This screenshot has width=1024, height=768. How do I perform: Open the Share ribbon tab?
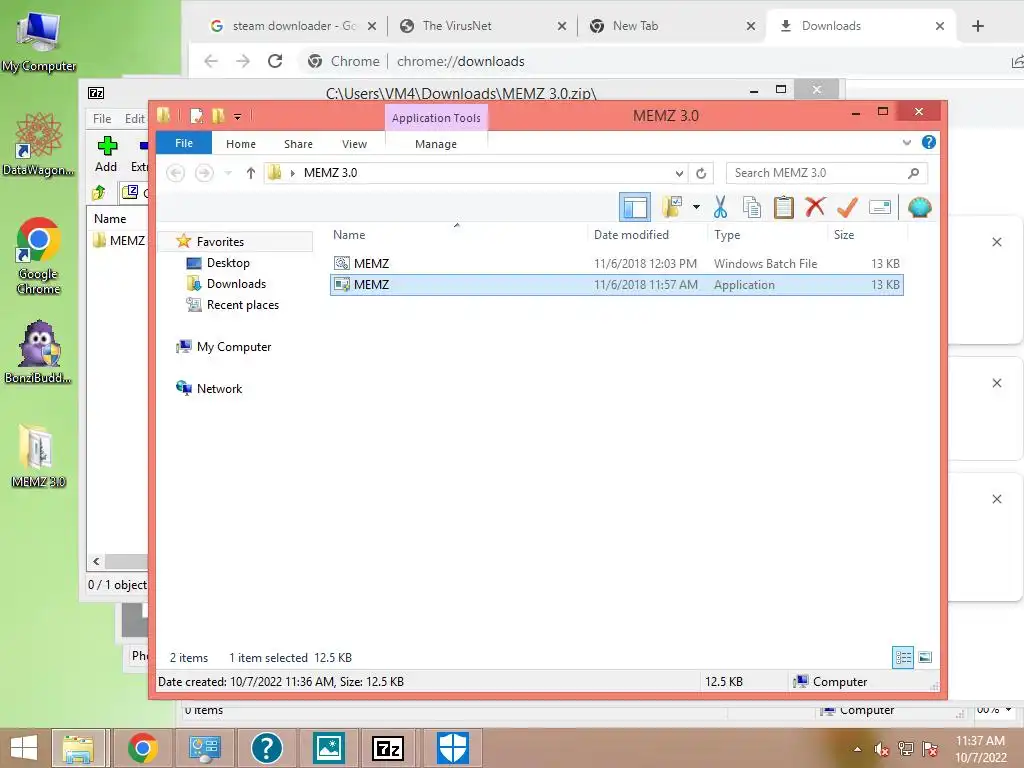(x=298, y=144)
